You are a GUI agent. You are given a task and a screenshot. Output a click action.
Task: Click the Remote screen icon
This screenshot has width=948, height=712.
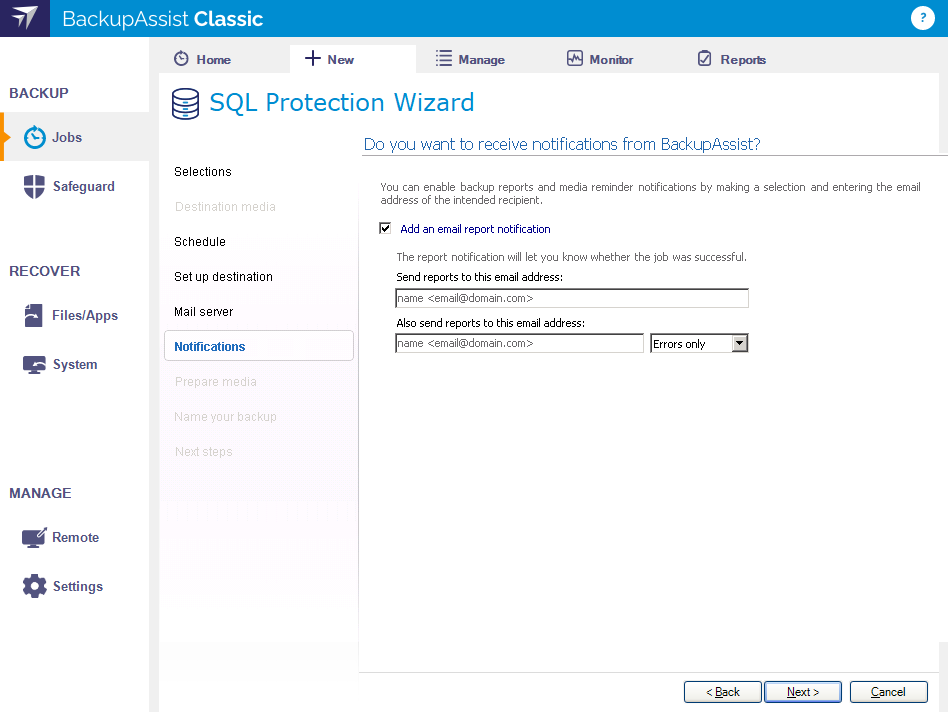34,537
